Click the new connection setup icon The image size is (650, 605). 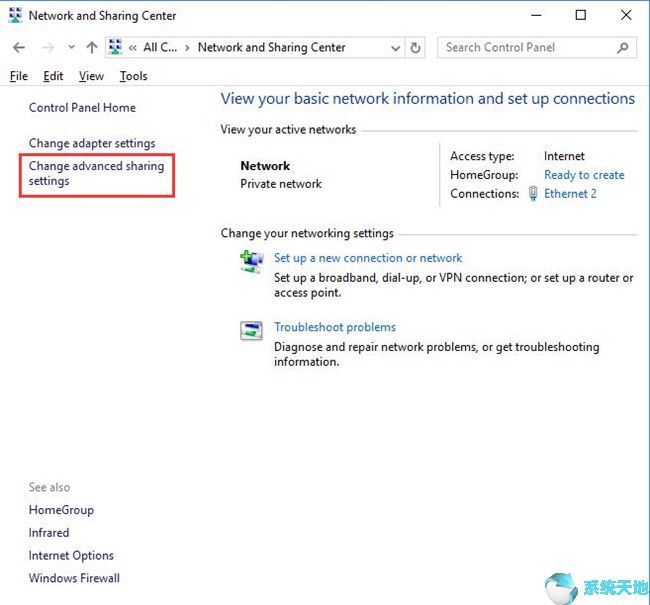(252, 262)
